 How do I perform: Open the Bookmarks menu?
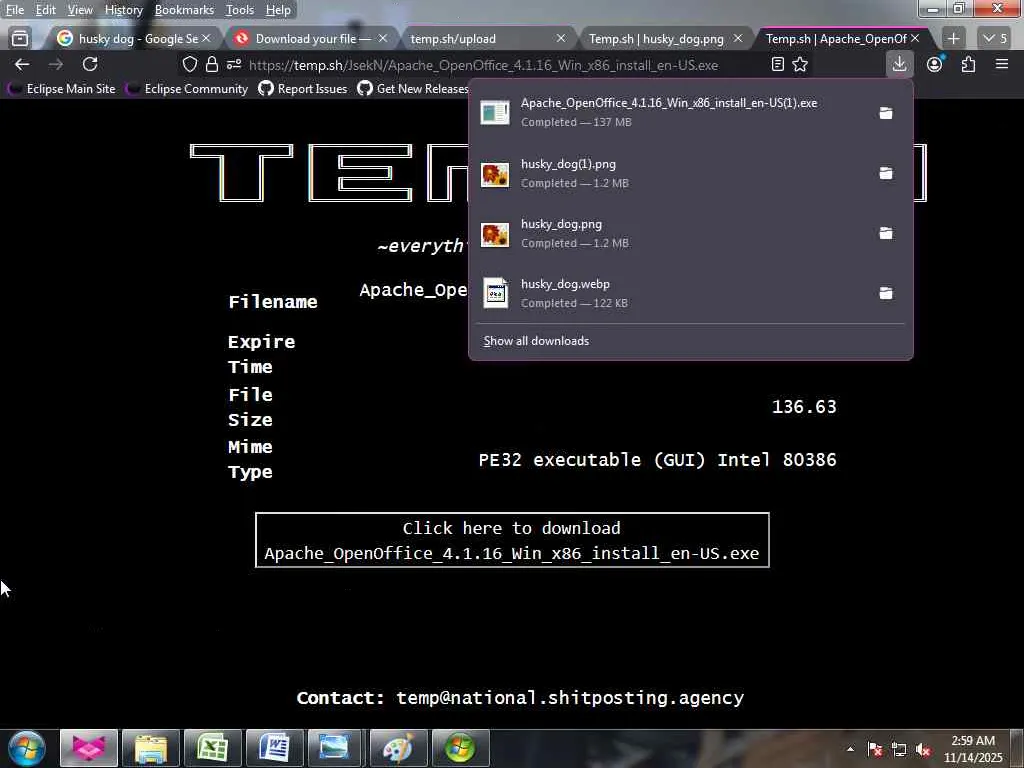click(184, 10)
